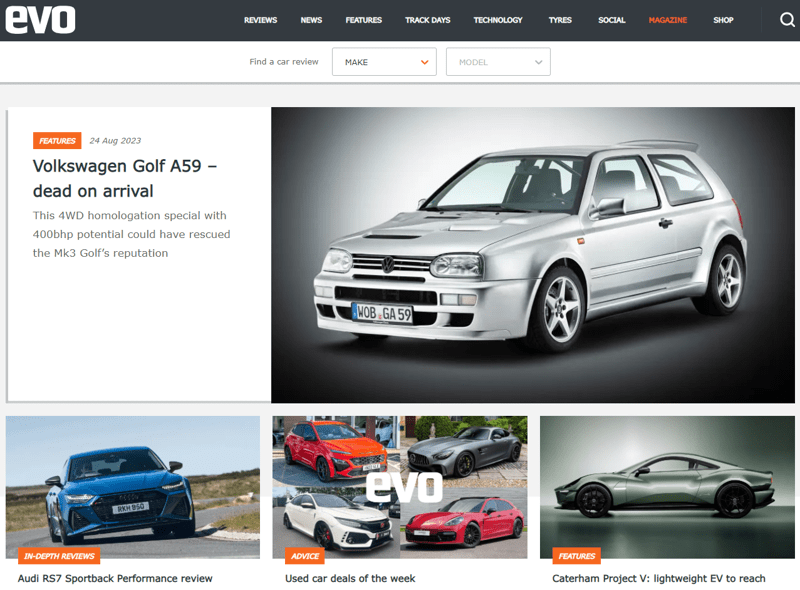Image resolution: width=800 pixels, height=590 pixels.
Task: Open the search magnifier icon
Action: click(787, 20)
